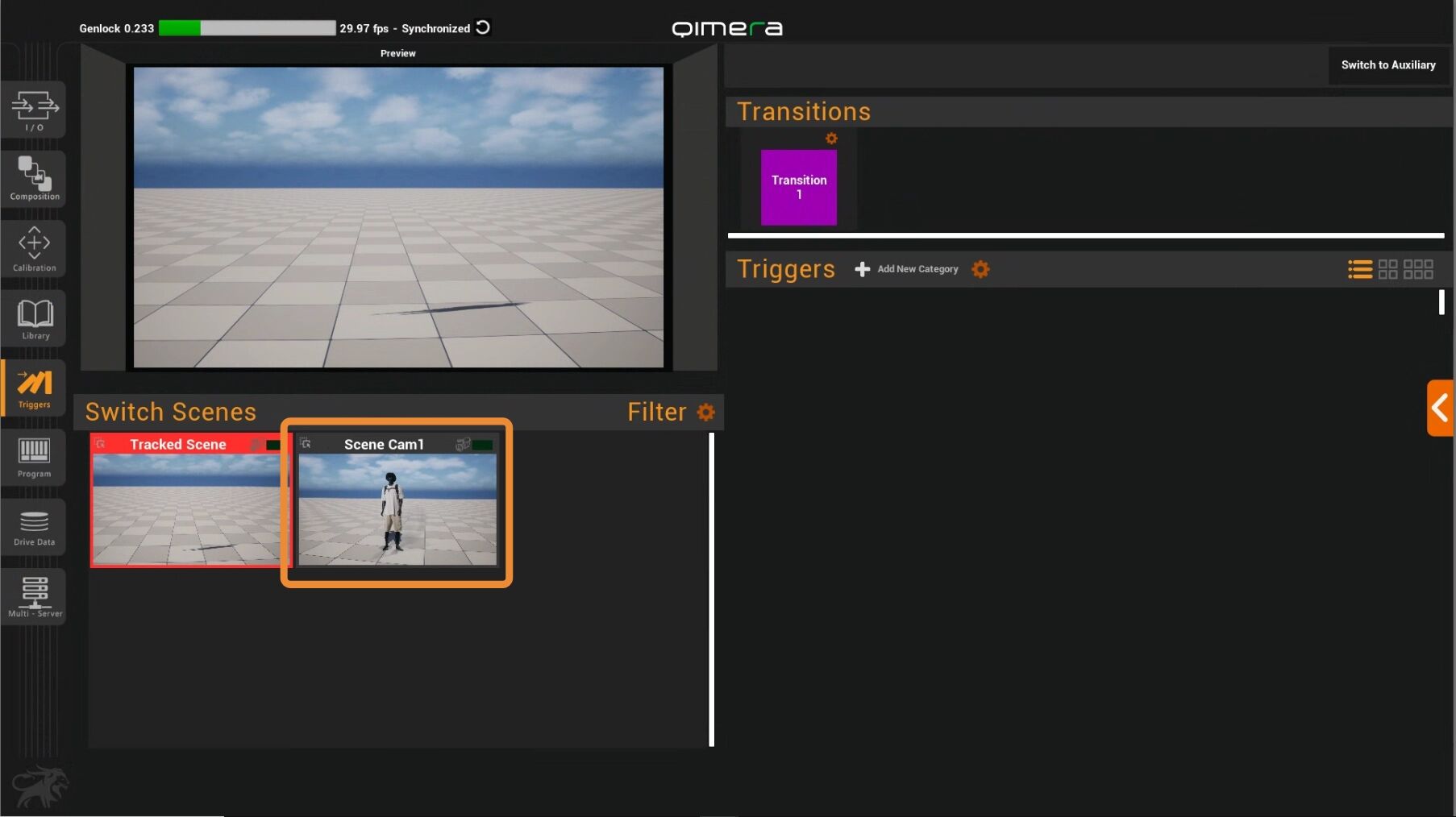The image size is (1456, 817).
Task: Open the Drive Data panel
Action: pyautogui.click(x=34, y=527)
